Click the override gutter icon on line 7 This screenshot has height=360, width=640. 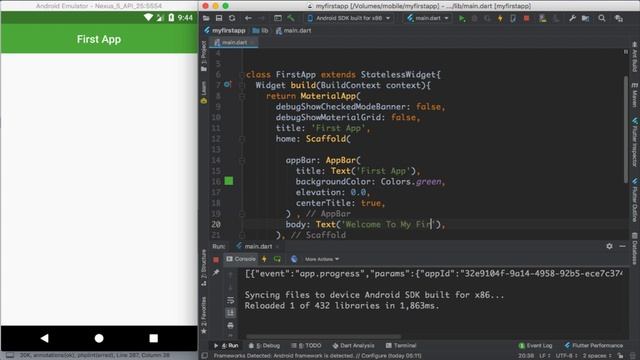coord(227,84)
